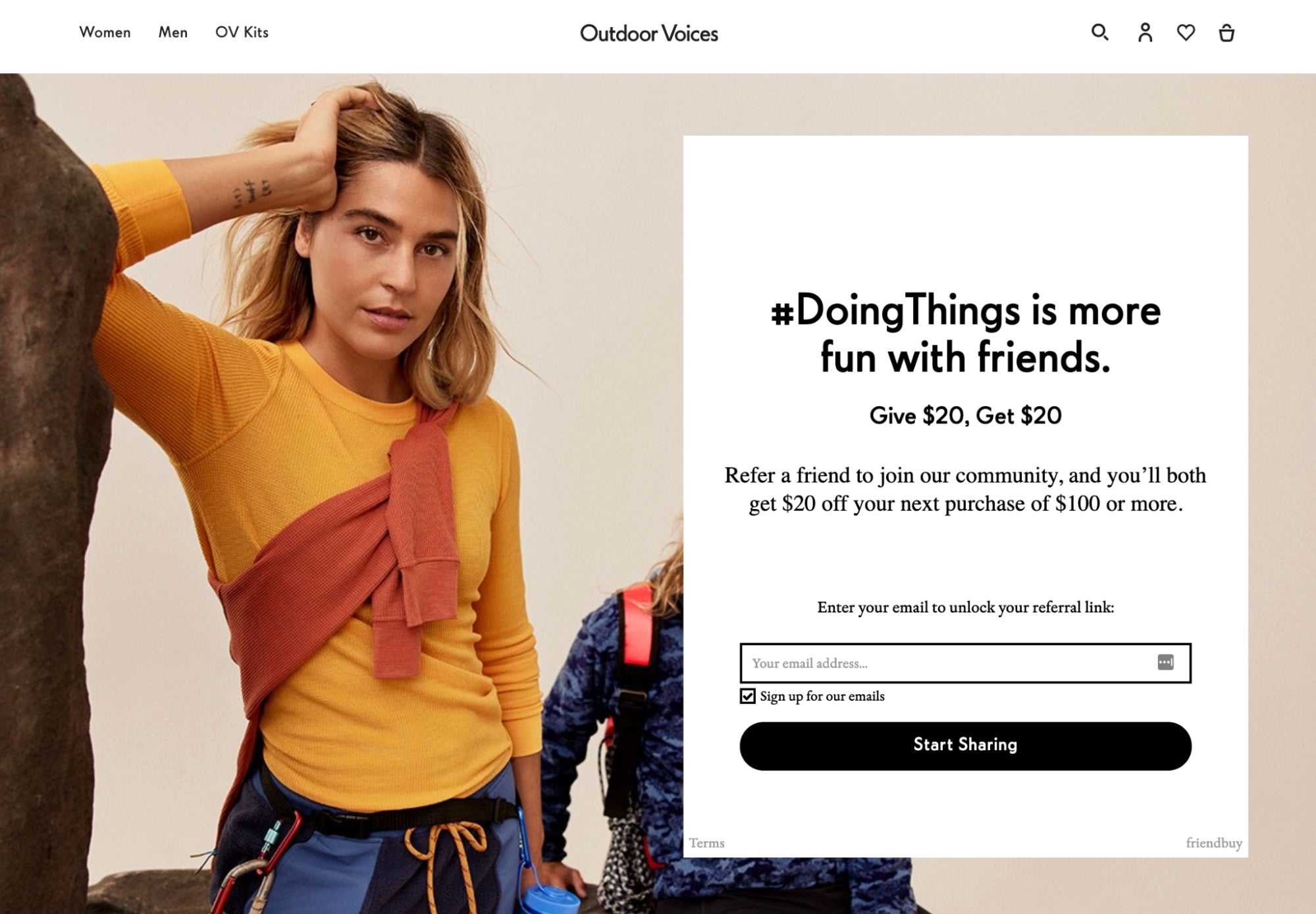Select the Give $20, Get $20 subheading

pyautogui.click(x=965, y=416)
